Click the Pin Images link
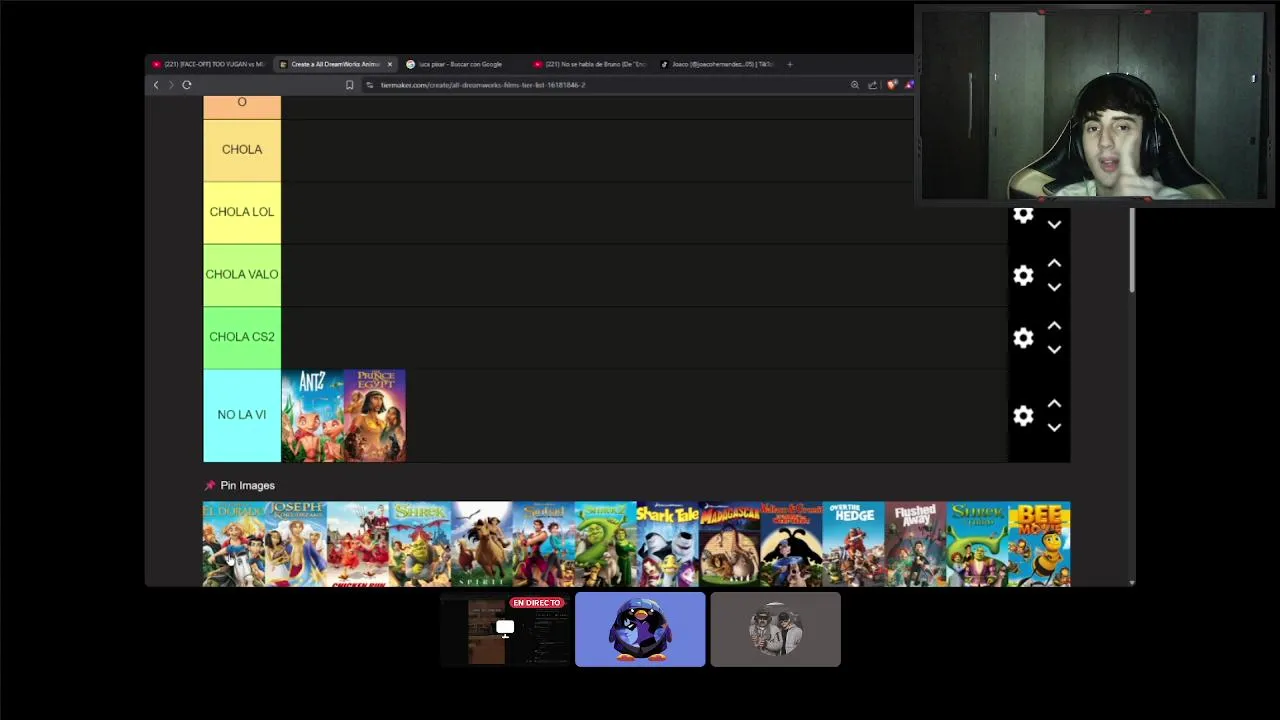Image resolution: width=1280 pixels, height=720 pixels. (x=247, y=486)
